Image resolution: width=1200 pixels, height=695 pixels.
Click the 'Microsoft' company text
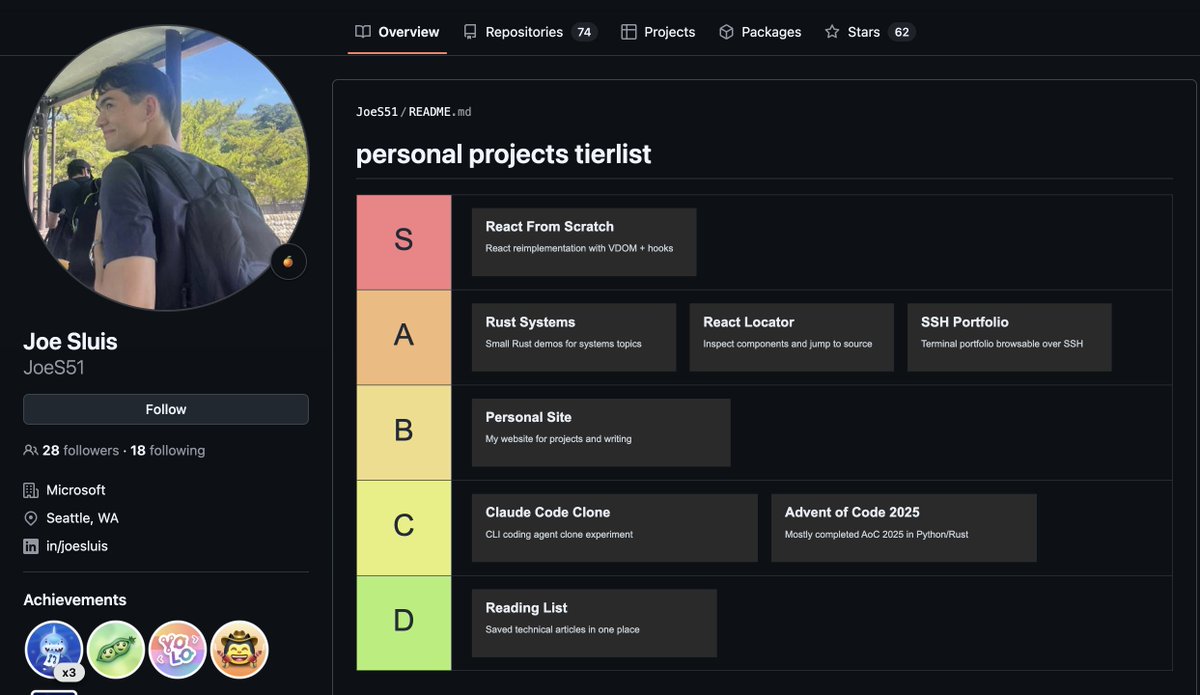(x=76, y=490)
